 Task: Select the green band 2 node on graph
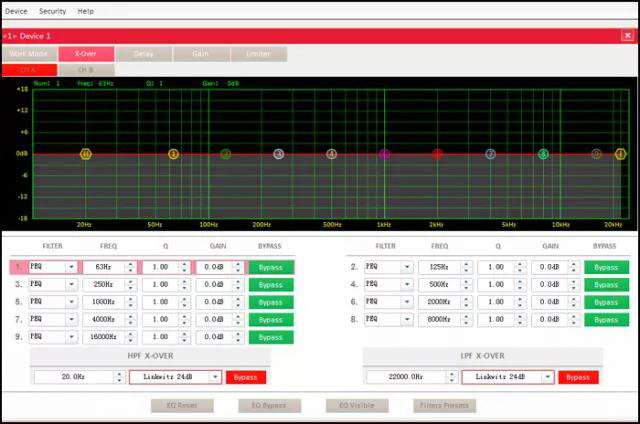[x=226, y=154]
